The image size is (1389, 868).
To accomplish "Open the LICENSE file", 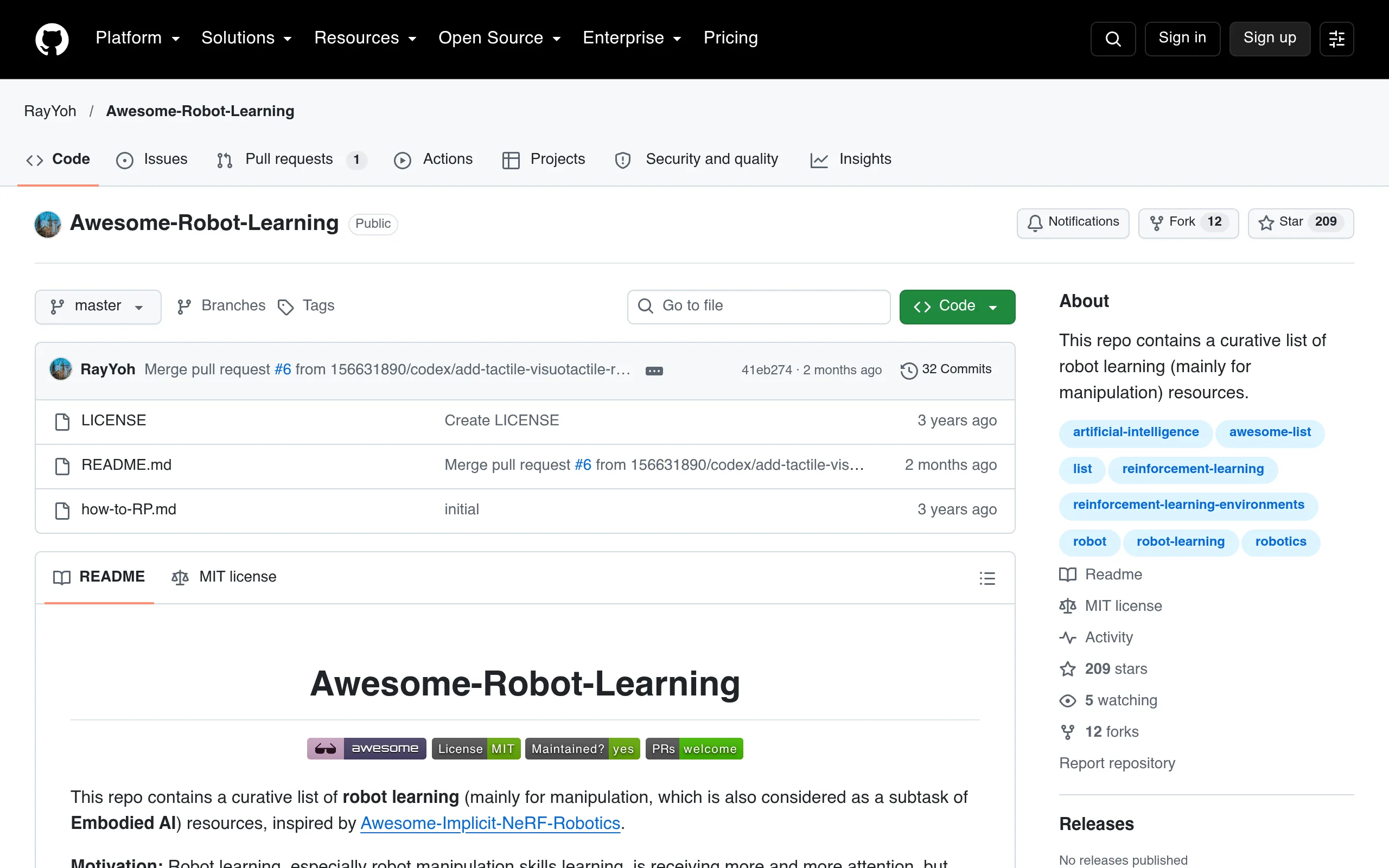I will (x=113, y=421).
